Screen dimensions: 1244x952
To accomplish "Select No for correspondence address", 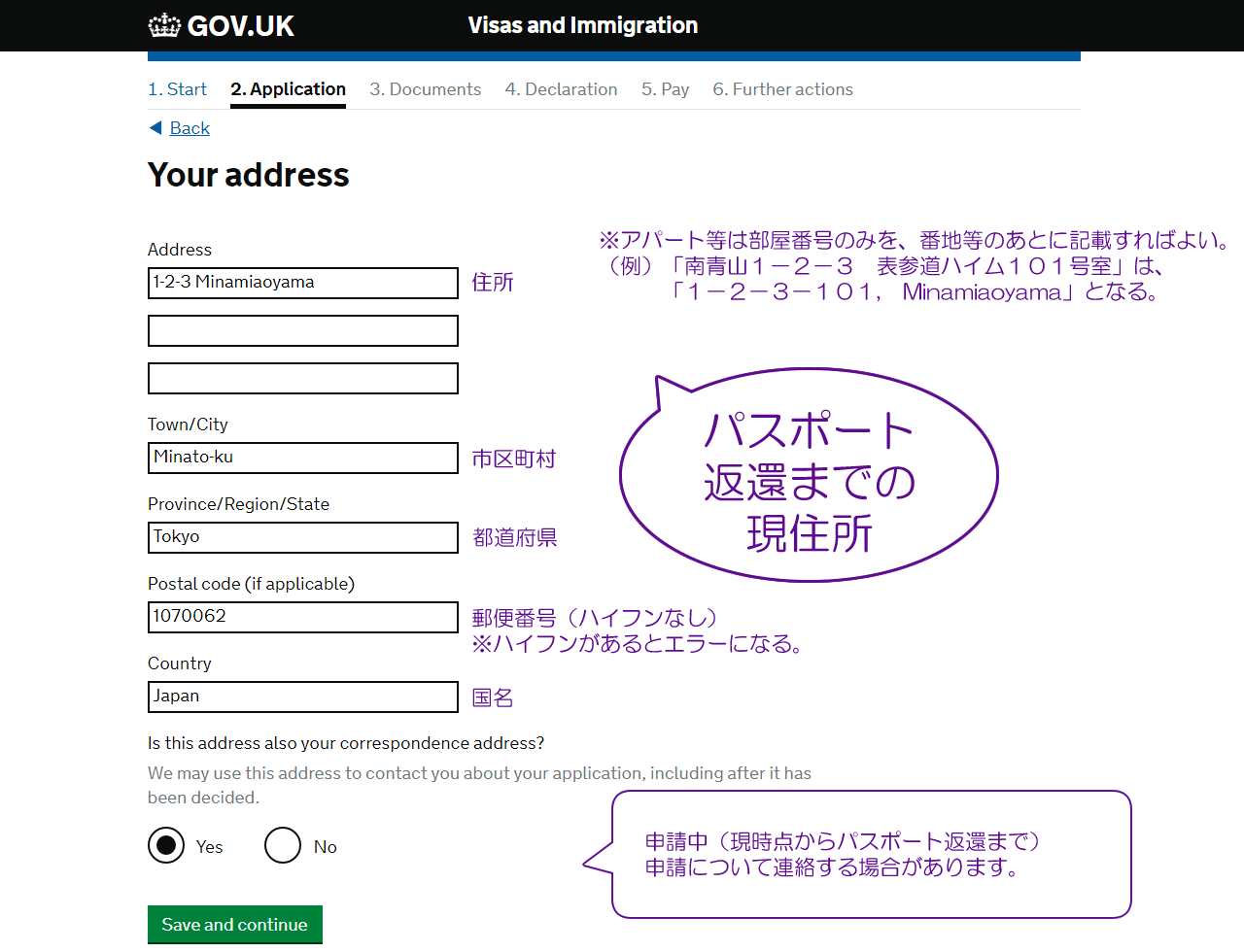I will [283, 845].
